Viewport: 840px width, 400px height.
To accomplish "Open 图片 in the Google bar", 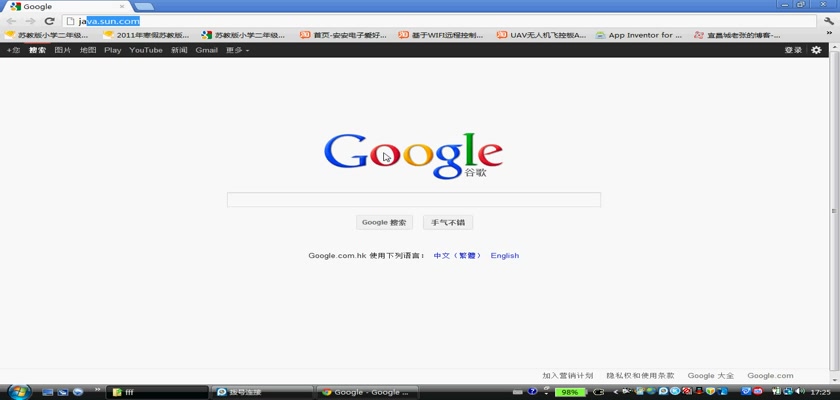I will pyautogui.click(x=63, y=50).
